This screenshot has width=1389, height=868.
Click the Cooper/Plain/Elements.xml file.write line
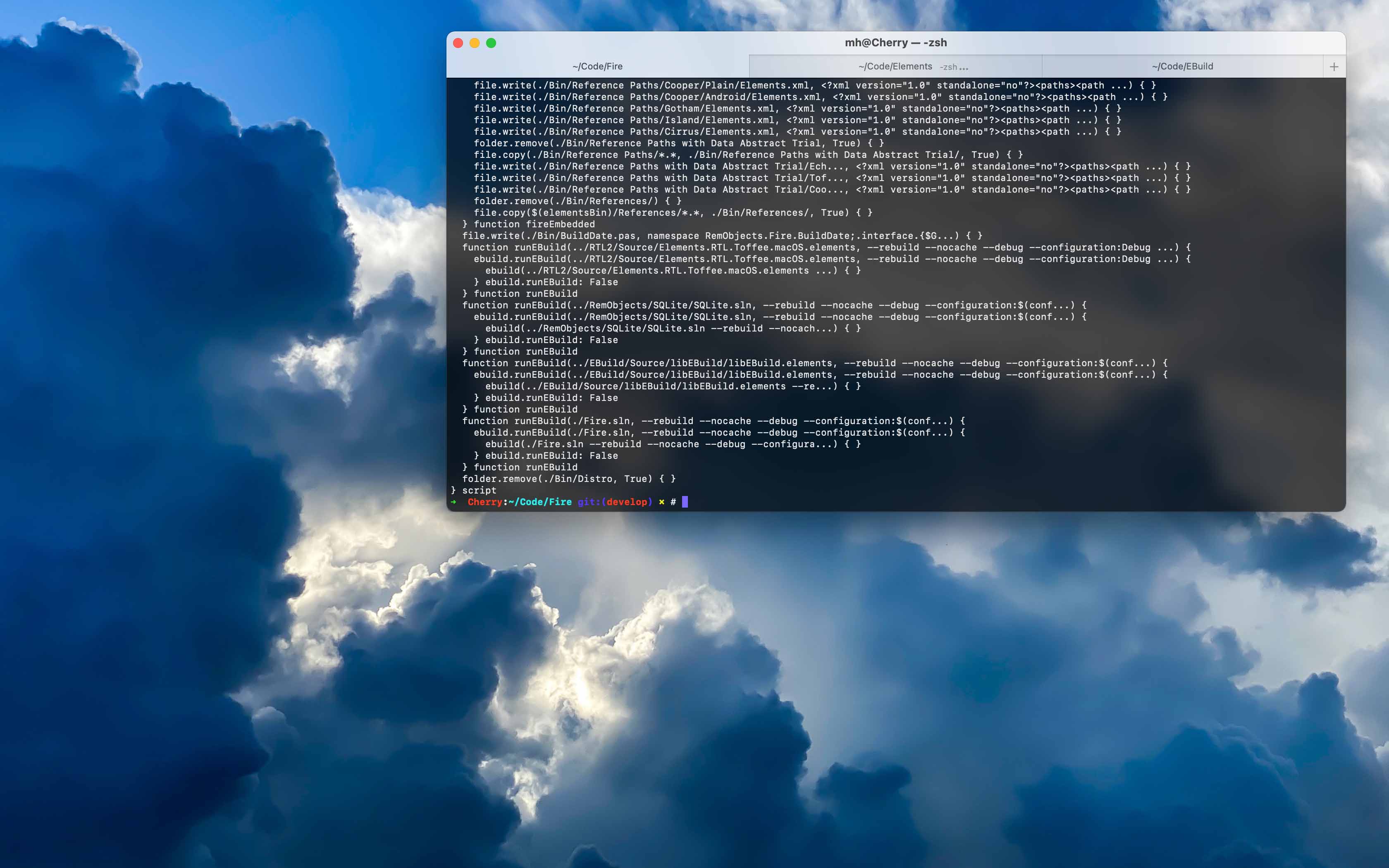pyautogui.click(x=814, y=86)
